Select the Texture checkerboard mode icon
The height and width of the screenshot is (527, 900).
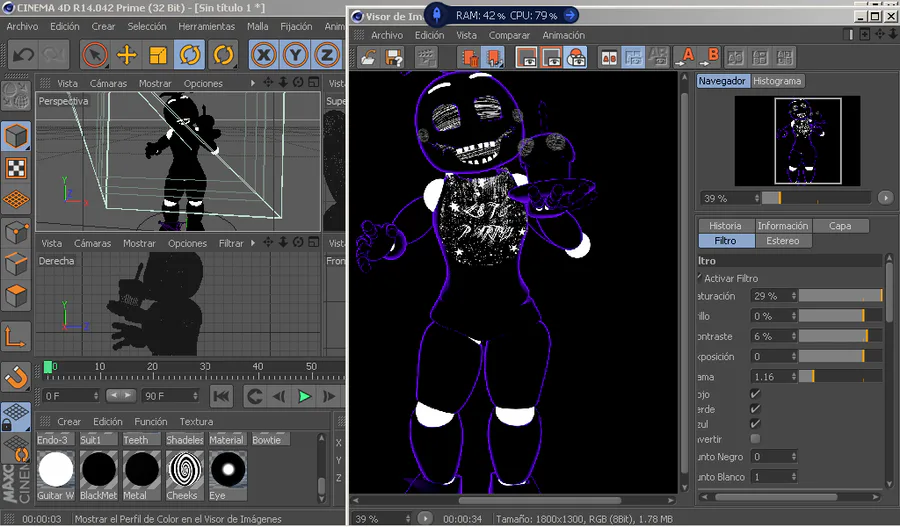[16, 168]
